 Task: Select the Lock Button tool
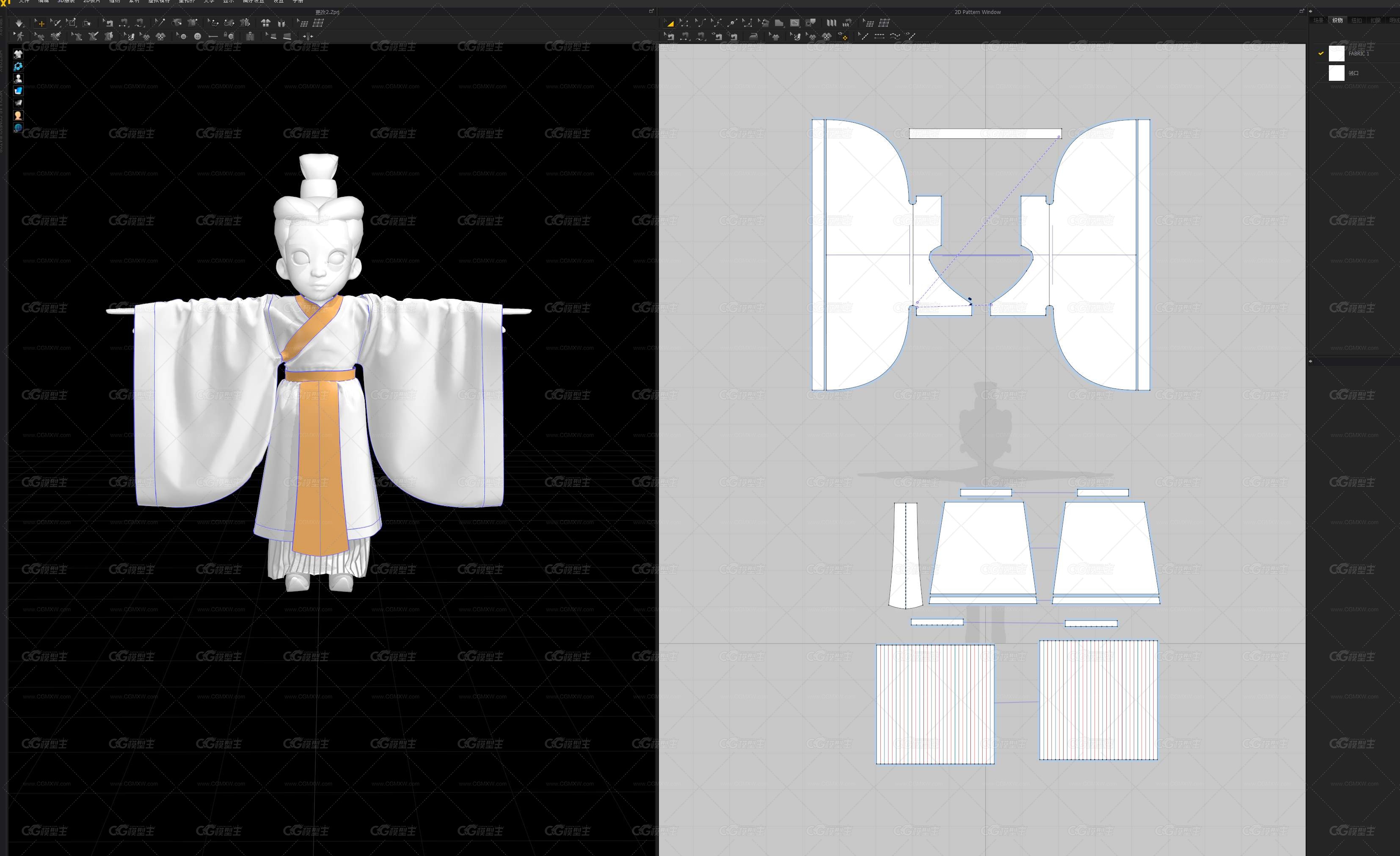pos(229,36)
